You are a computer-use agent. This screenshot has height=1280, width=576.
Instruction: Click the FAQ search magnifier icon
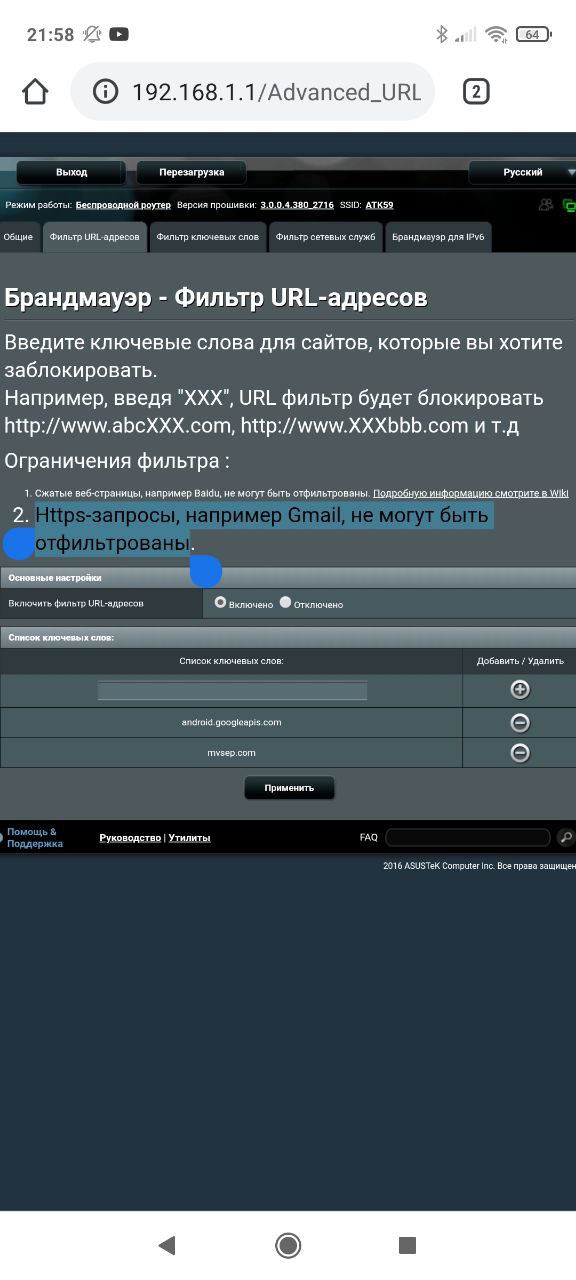(566, 838)
